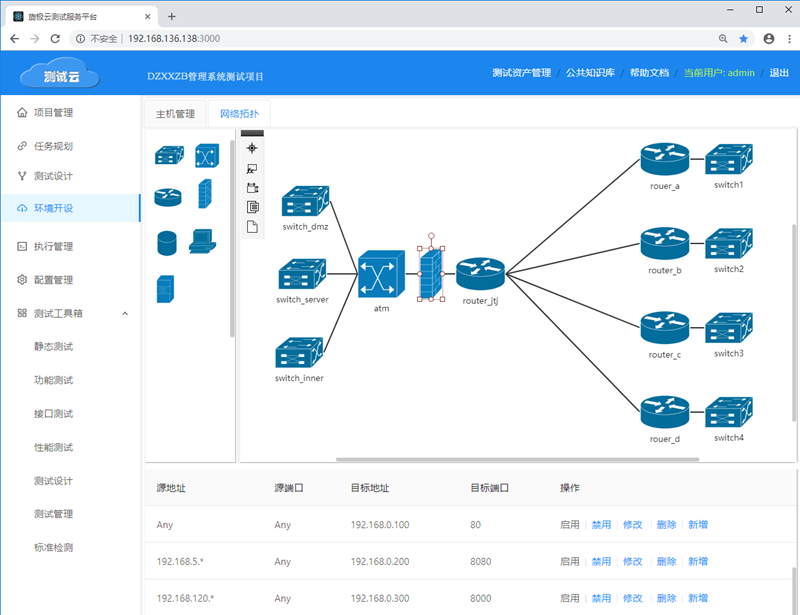Screen dimensions: 800x615
Task: Pick the database cylinder shape from the palette
Action: tap(167, 242)
